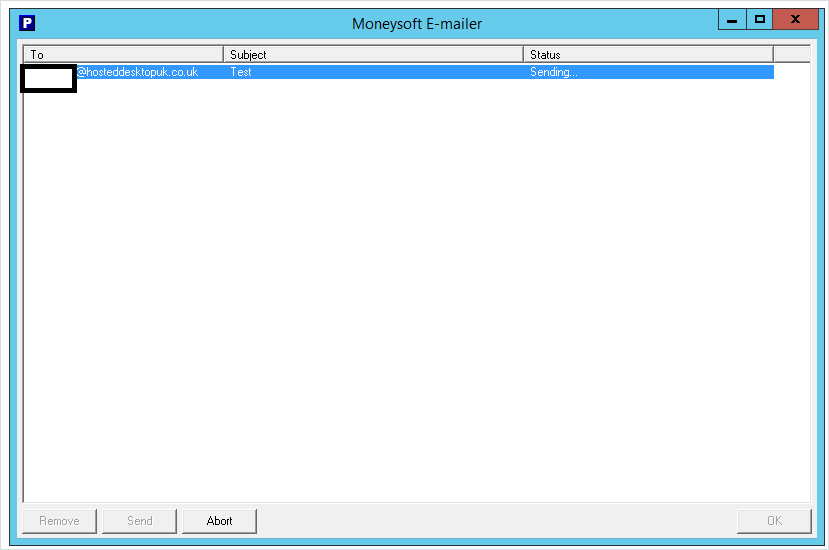Image resolution: width=829 pixels, height=550 pixels.
Task: Sort by the To column header
Action: click(123, 54)
